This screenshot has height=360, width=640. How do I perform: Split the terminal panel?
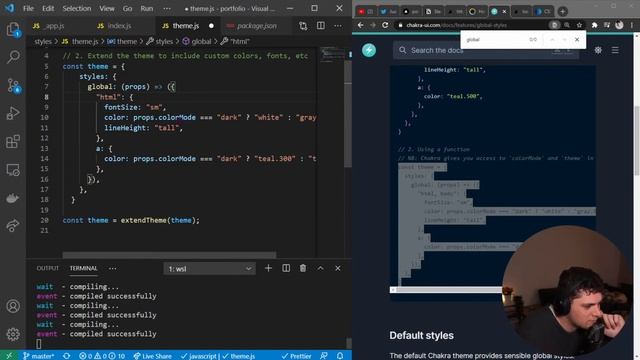coord(286,268)
